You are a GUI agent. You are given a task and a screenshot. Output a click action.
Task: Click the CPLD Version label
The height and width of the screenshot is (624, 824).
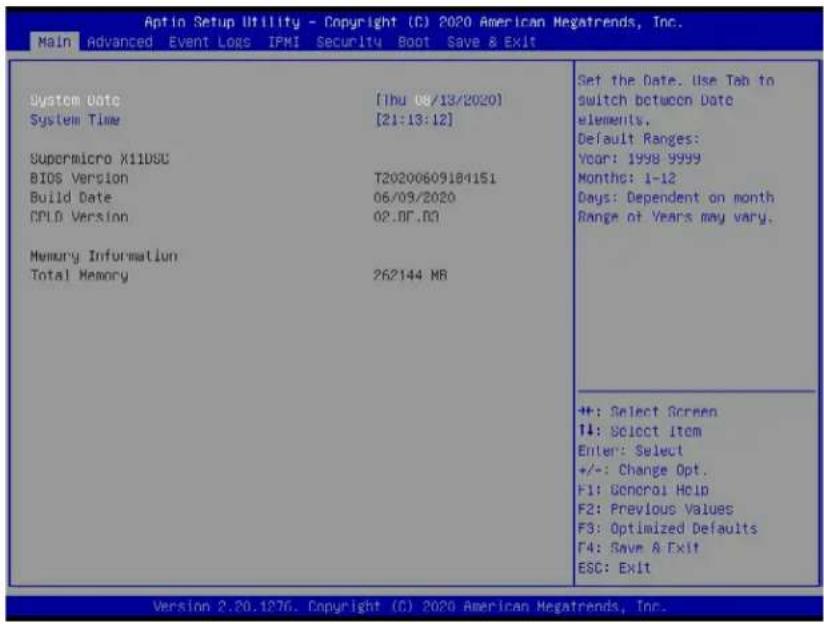(x=79, y=217)
